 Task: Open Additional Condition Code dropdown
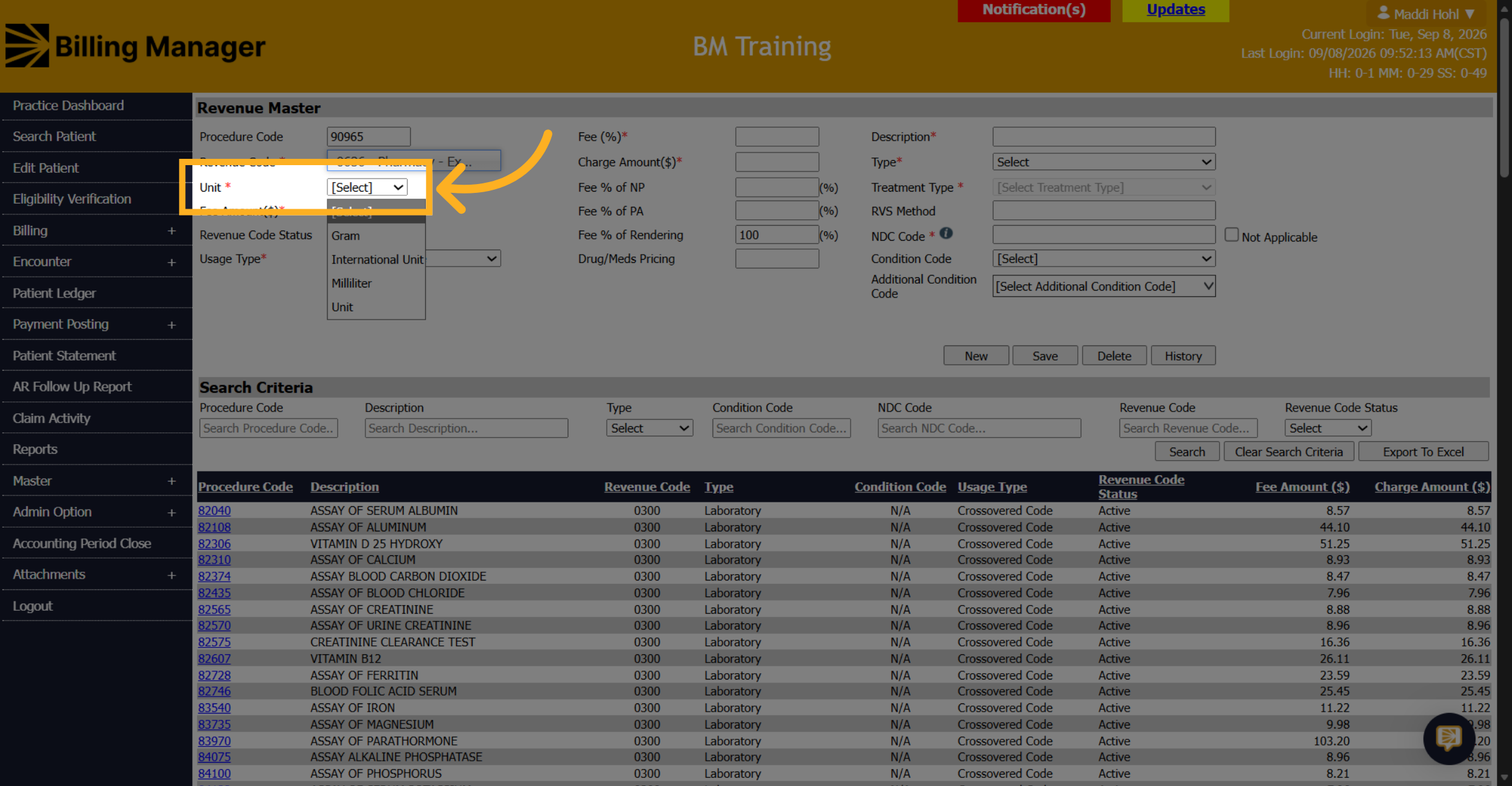(1104, 286)
